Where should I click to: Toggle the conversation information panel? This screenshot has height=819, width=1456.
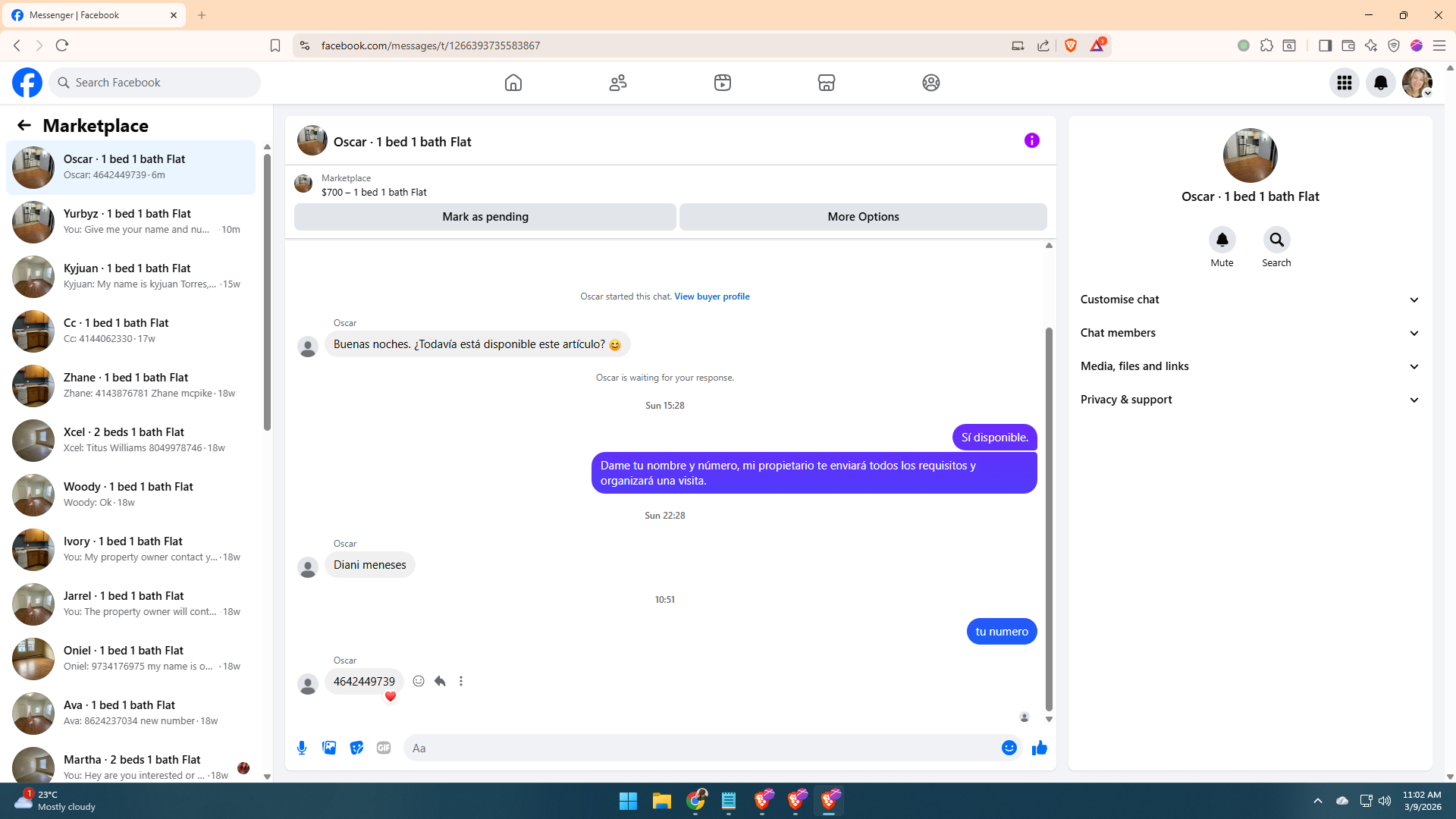click(1031, 141)
